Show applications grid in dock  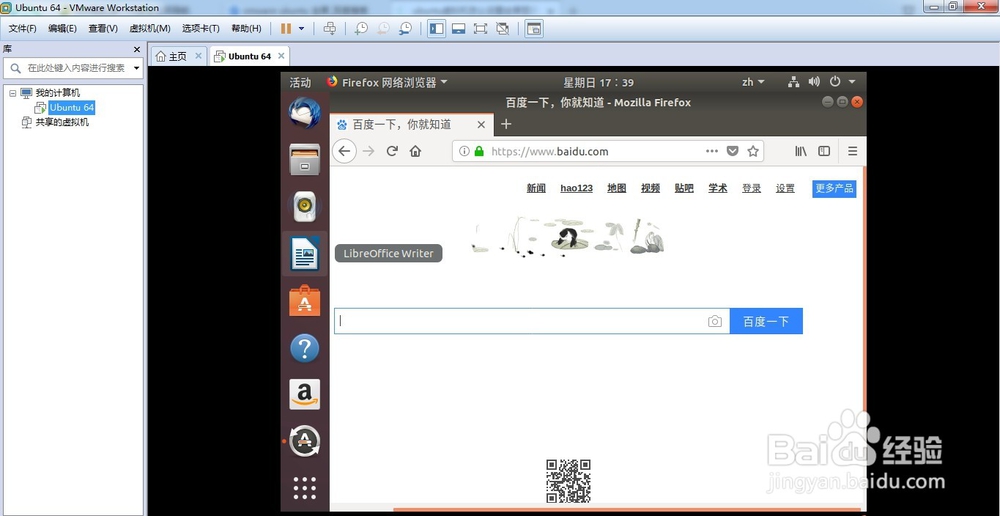click(304, 488)
